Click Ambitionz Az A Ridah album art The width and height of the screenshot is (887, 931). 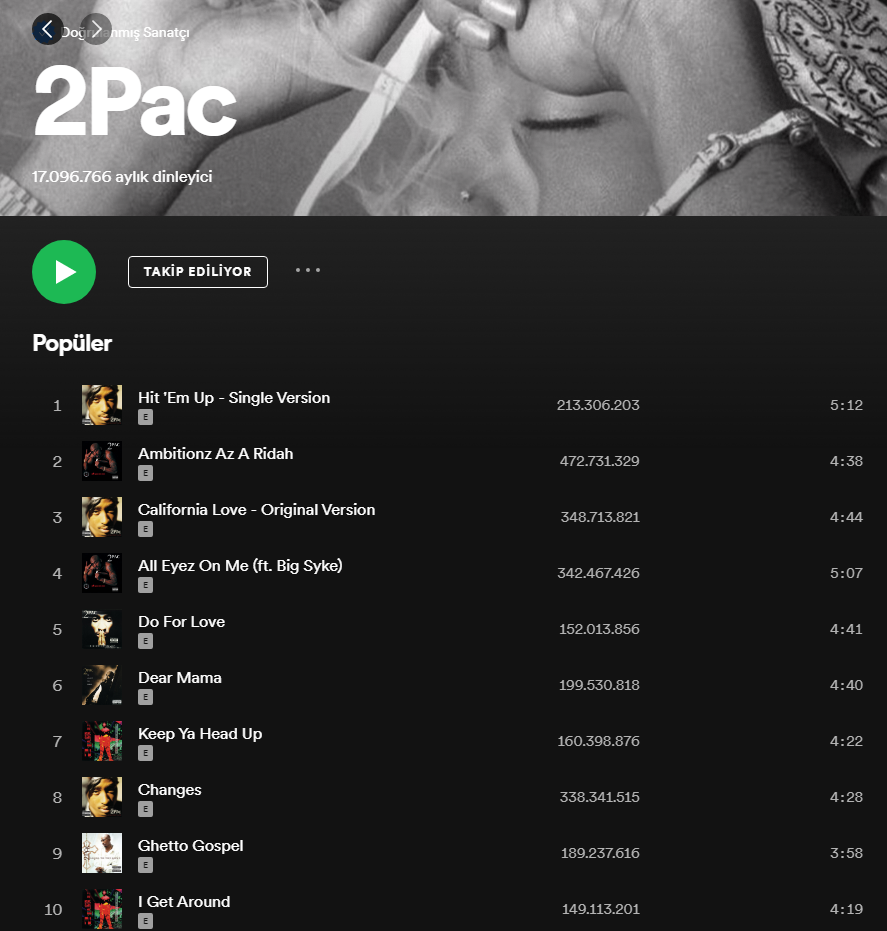pos(102,461)
